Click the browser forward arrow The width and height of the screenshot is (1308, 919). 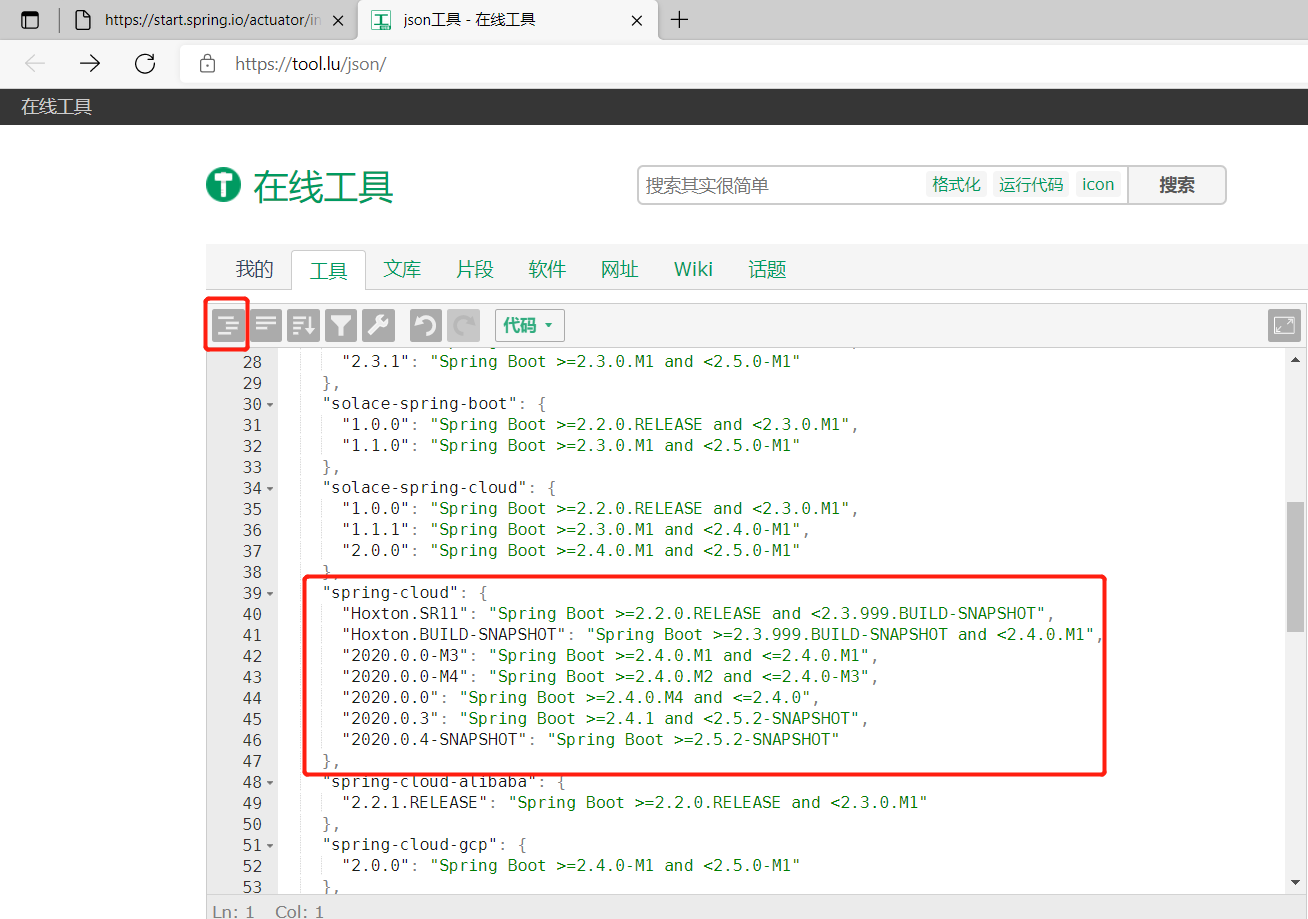click(90, 64)
